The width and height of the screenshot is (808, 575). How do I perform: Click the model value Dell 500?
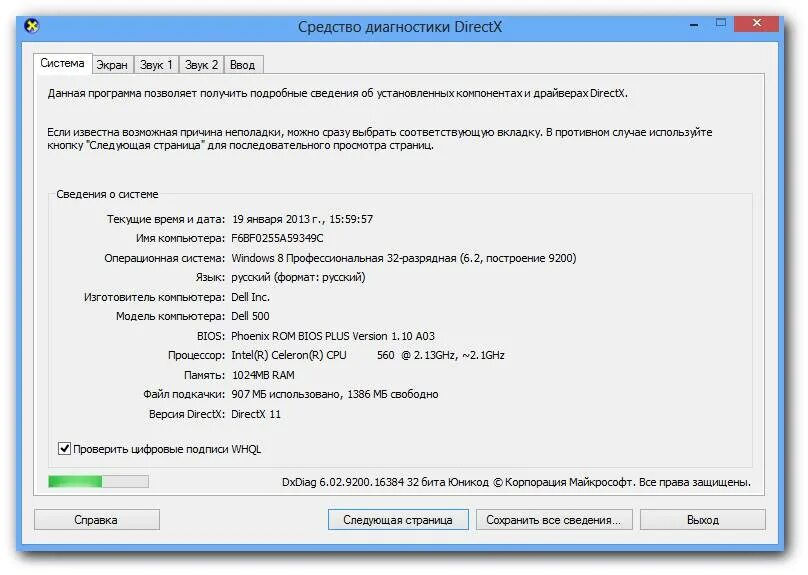tap(250, 316)
